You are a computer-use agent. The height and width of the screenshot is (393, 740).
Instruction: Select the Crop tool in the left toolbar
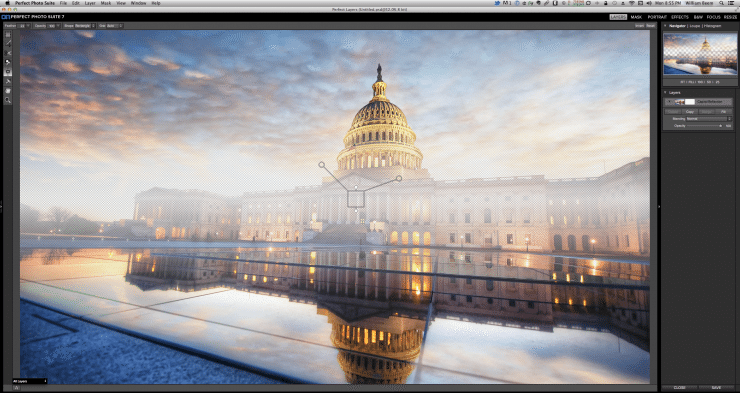coord(8,43)
